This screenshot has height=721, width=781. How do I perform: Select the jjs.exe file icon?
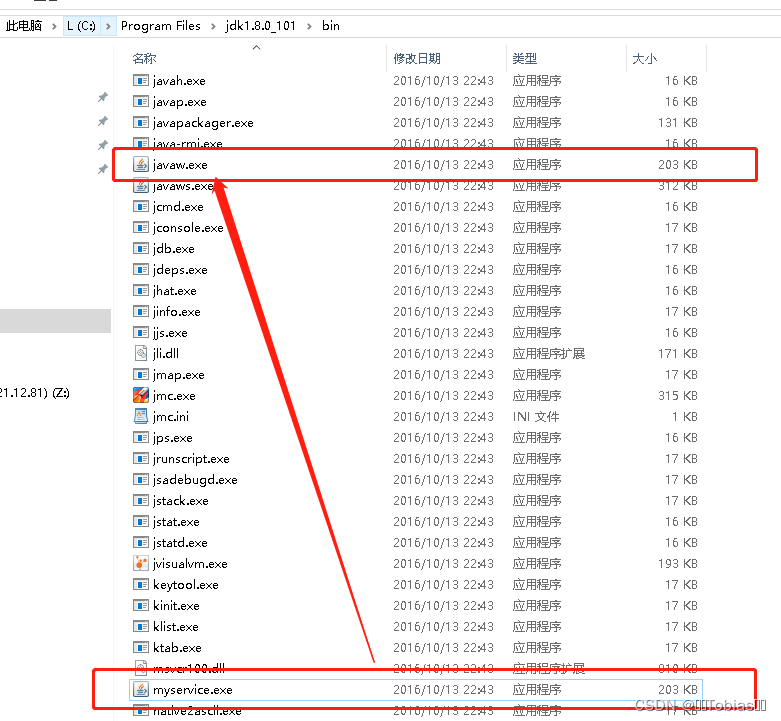click(x=141, y=332)
